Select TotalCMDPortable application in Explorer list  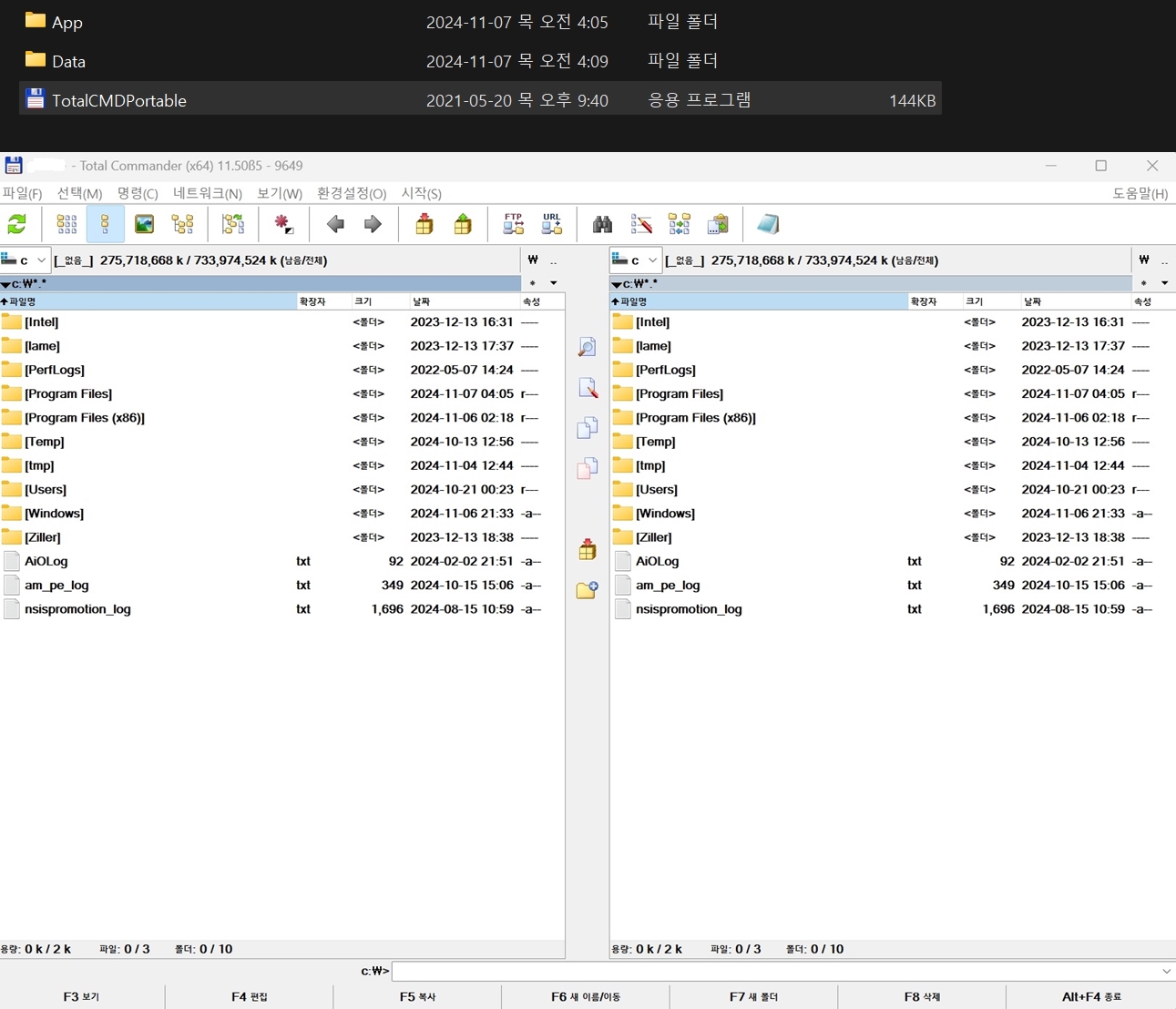(x=480, y=100)
